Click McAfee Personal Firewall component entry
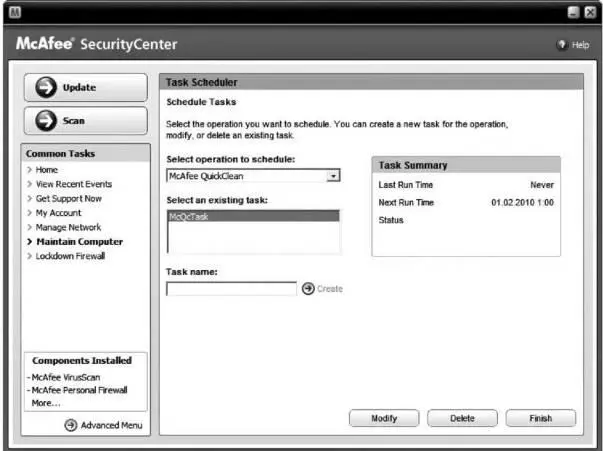The image size is (603, 451). [79, 390]
